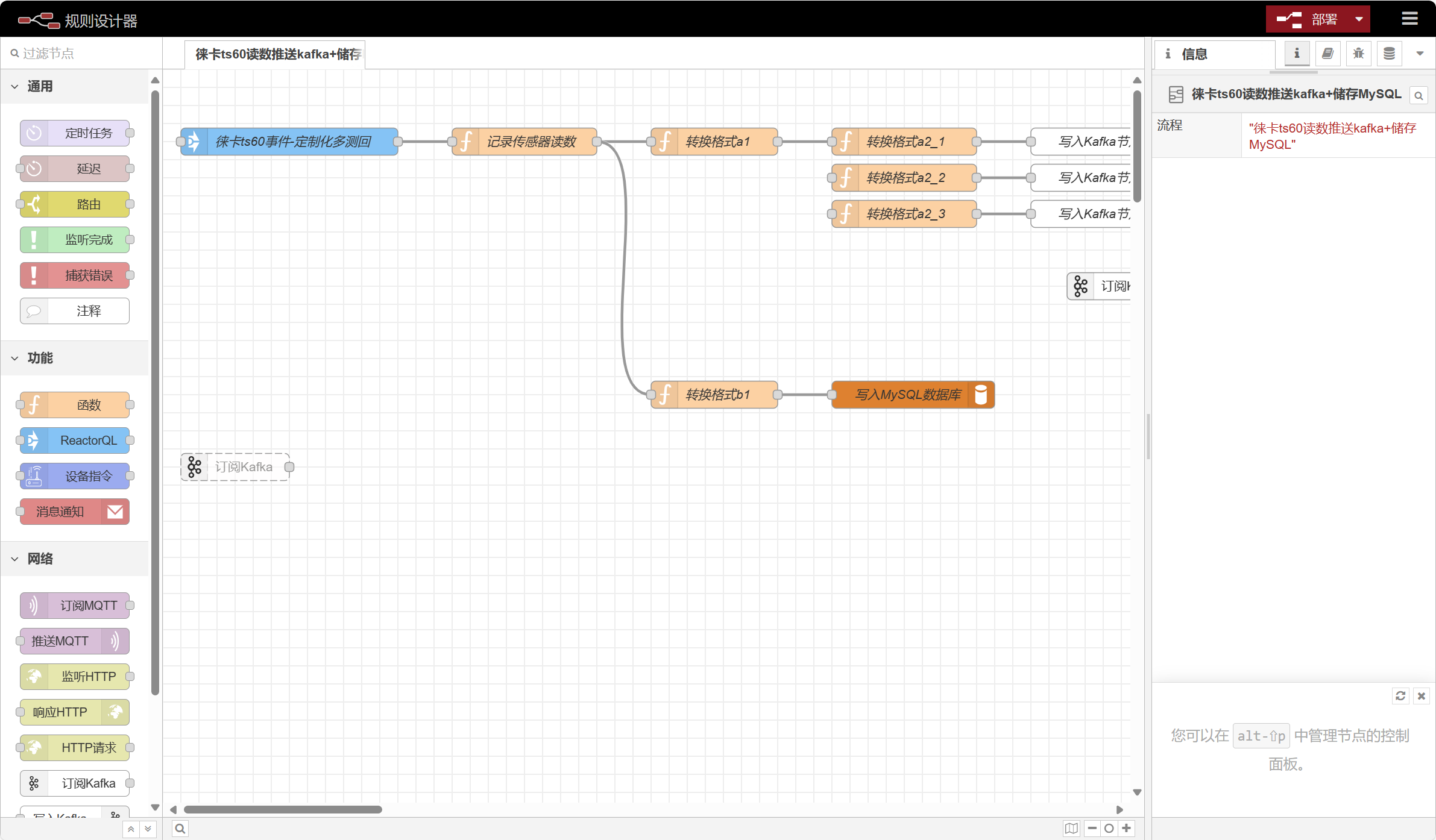Select the 徕卡ts60 flow tab
Viewport: 1436px width, 840px height.
pos(276,54)
